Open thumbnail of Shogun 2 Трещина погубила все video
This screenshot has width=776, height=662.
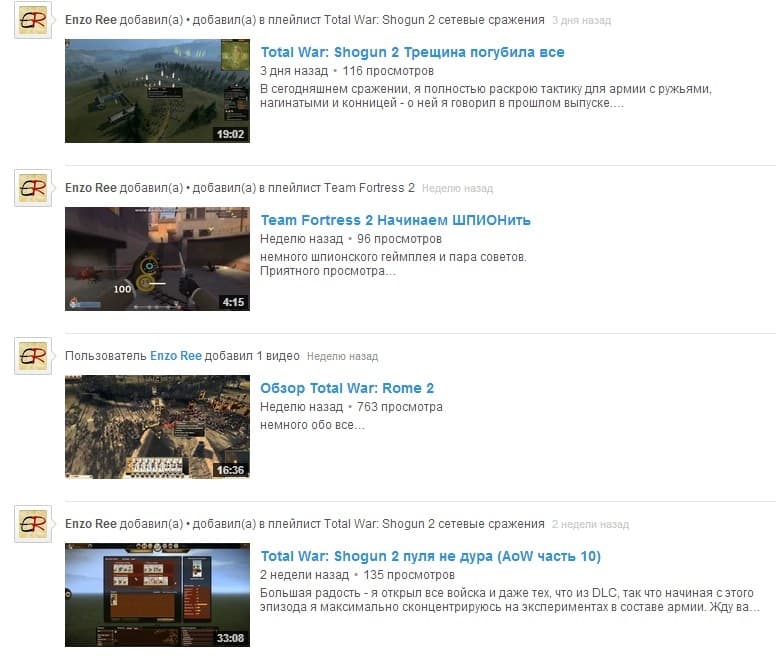point(157,91)
